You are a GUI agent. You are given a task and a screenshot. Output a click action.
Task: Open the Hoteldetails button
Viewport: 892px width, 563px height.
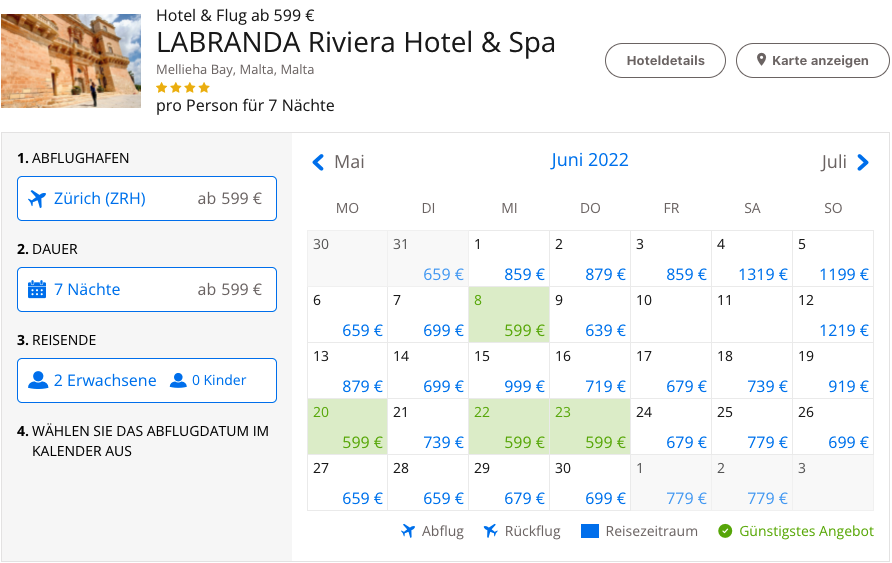pos(665,60)
